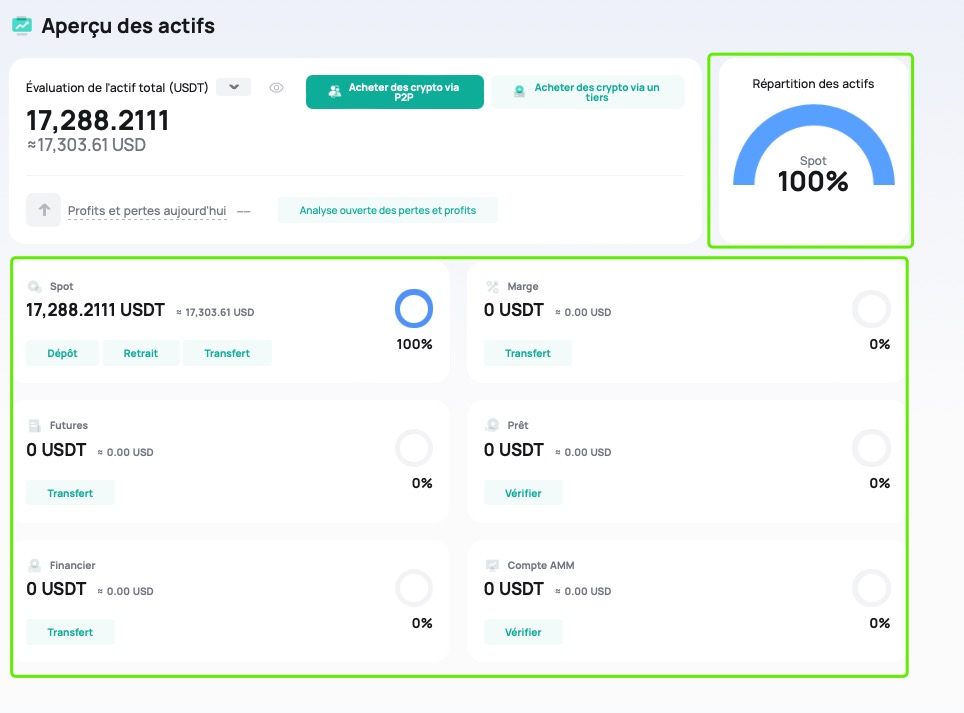Click the blue Spot 100% gauge arc
Image resolution: width=964 pixels, height=713 pixels.
pyautogui.click(x=756, y=146)
